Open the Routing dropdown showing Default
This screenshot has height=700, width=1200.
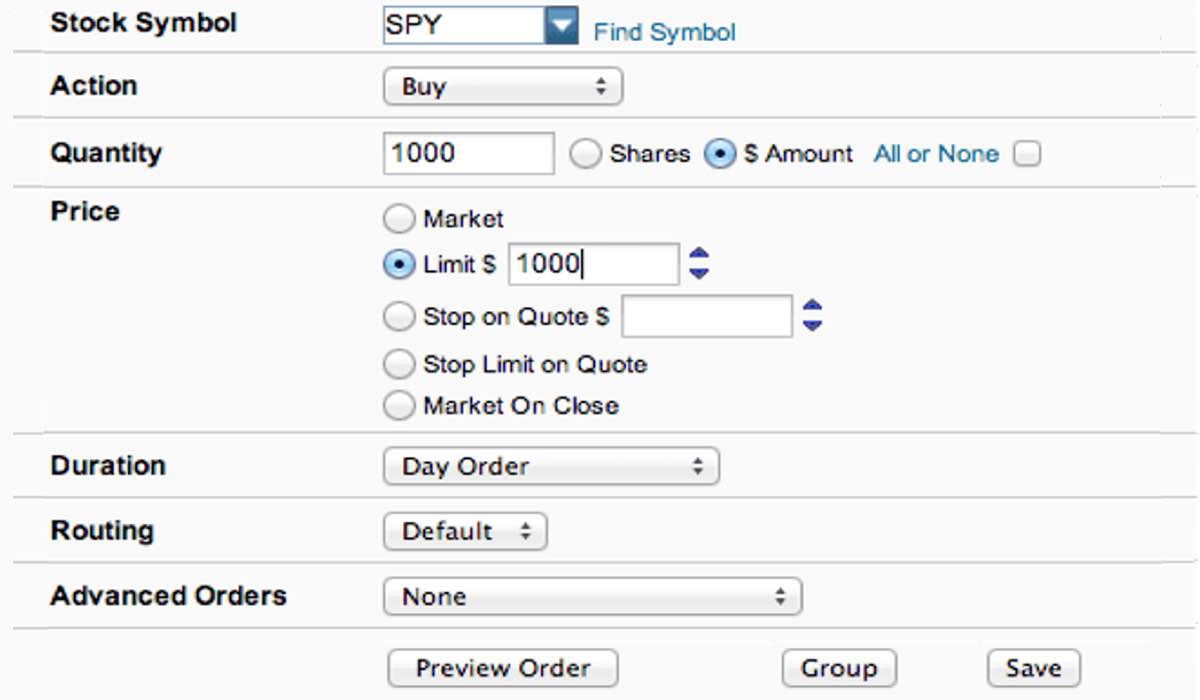point(465,531)
